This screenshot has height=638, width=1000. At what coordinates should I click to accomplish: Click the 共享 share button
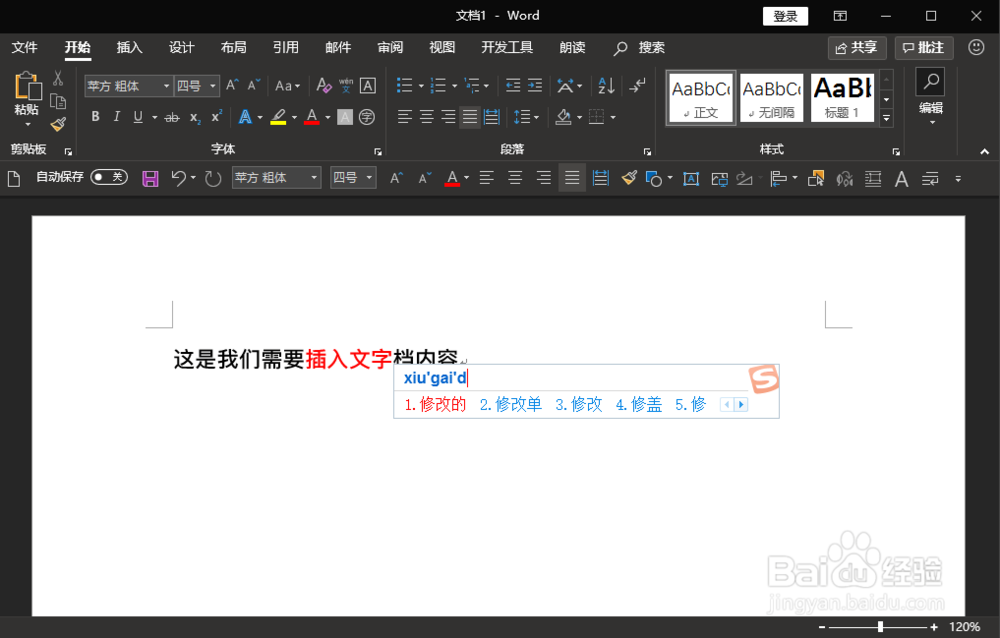857,47
